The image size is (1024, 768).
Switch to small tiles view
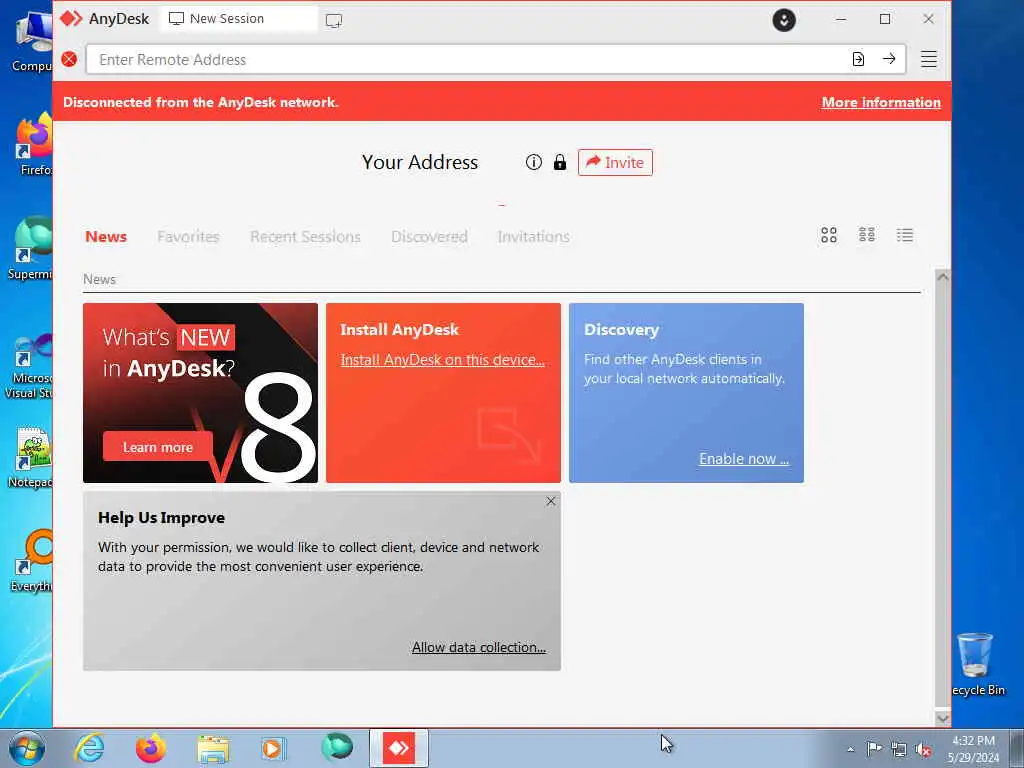click(867, 234)
